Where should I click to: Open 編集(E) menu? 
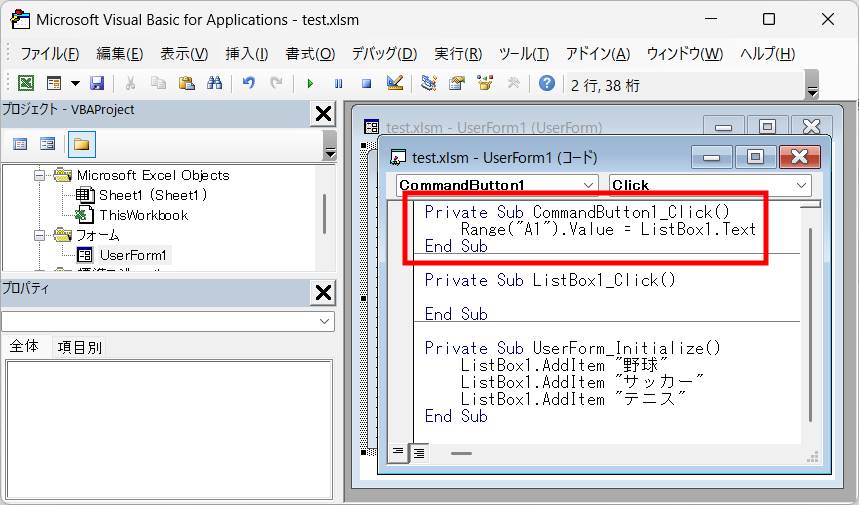pyautogui.click(x=119, y=54)
